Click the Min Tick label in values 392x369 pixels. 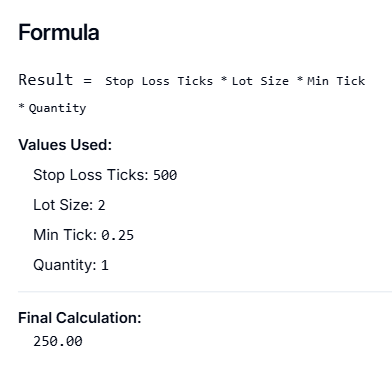pos(65,235)
